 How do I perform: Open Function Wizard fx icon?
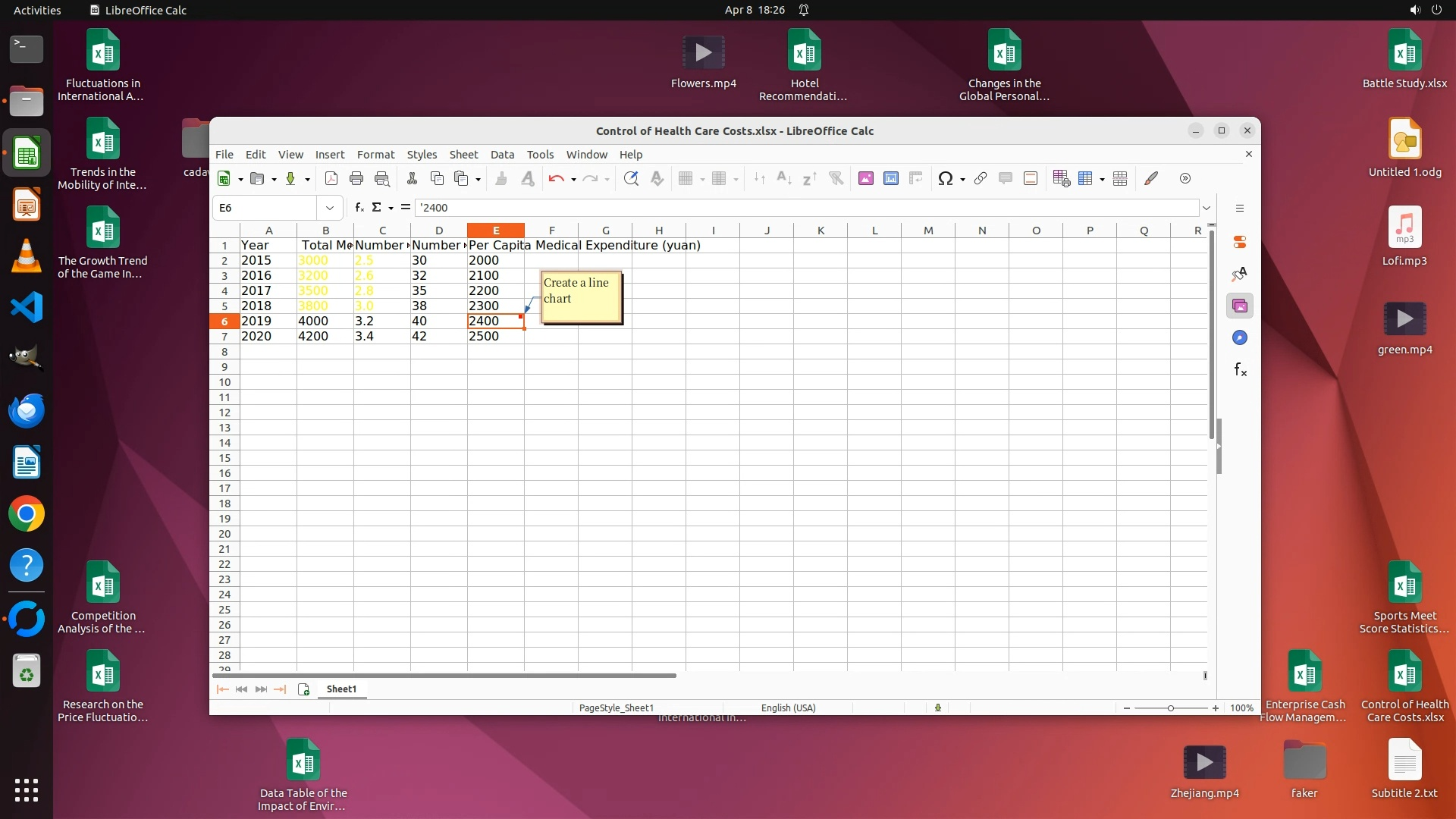[x=359, y=207]
